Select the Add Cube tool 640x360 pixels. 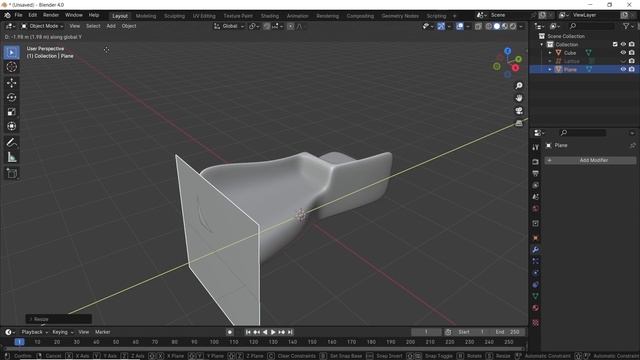(11, 173)
